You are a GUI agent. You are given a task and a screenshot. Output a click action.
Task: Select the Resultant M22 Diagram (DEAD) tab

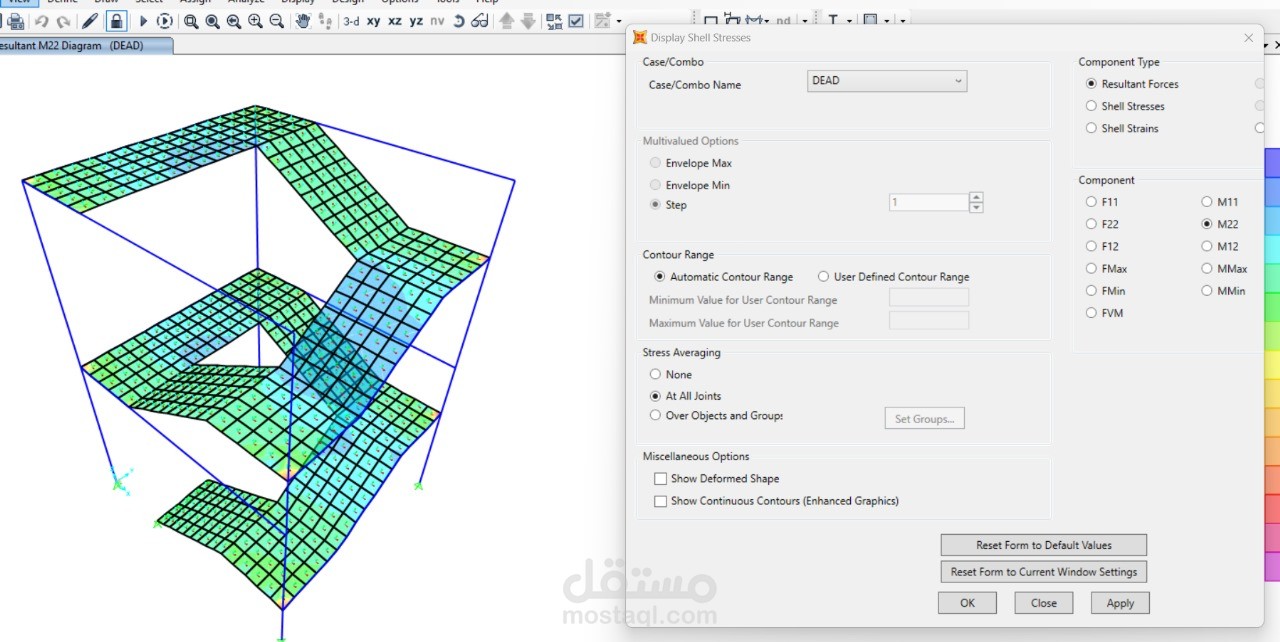[85, 46]
